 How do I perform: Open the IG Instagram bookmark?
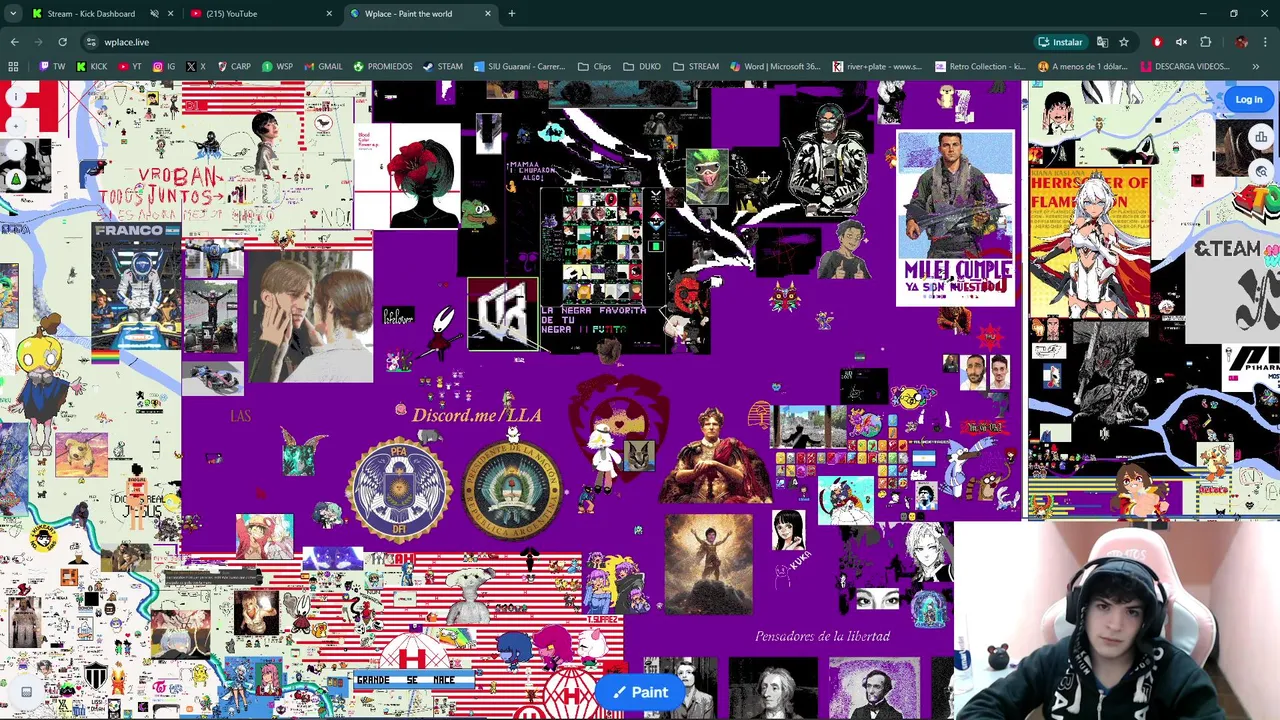coord(164,67)
